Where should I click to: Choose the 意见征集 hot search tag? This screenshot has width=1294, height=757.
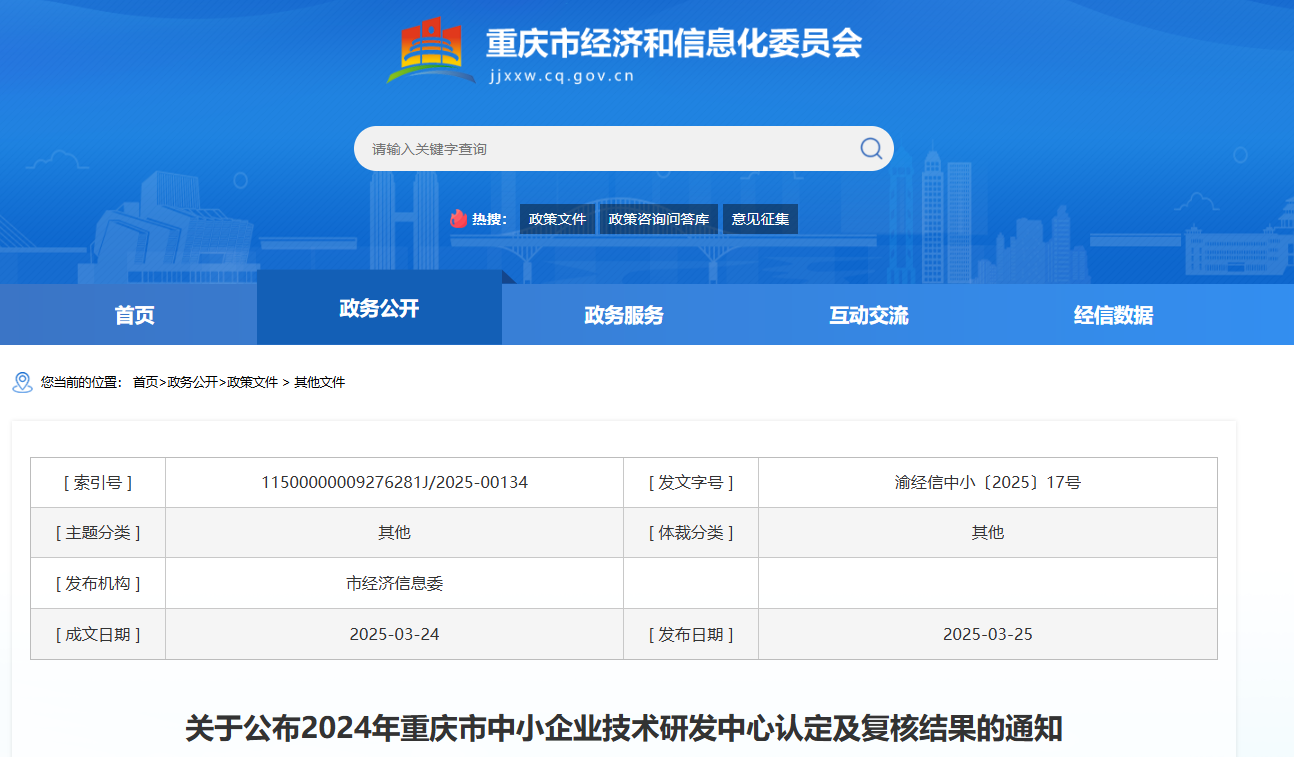pos(760,219)
